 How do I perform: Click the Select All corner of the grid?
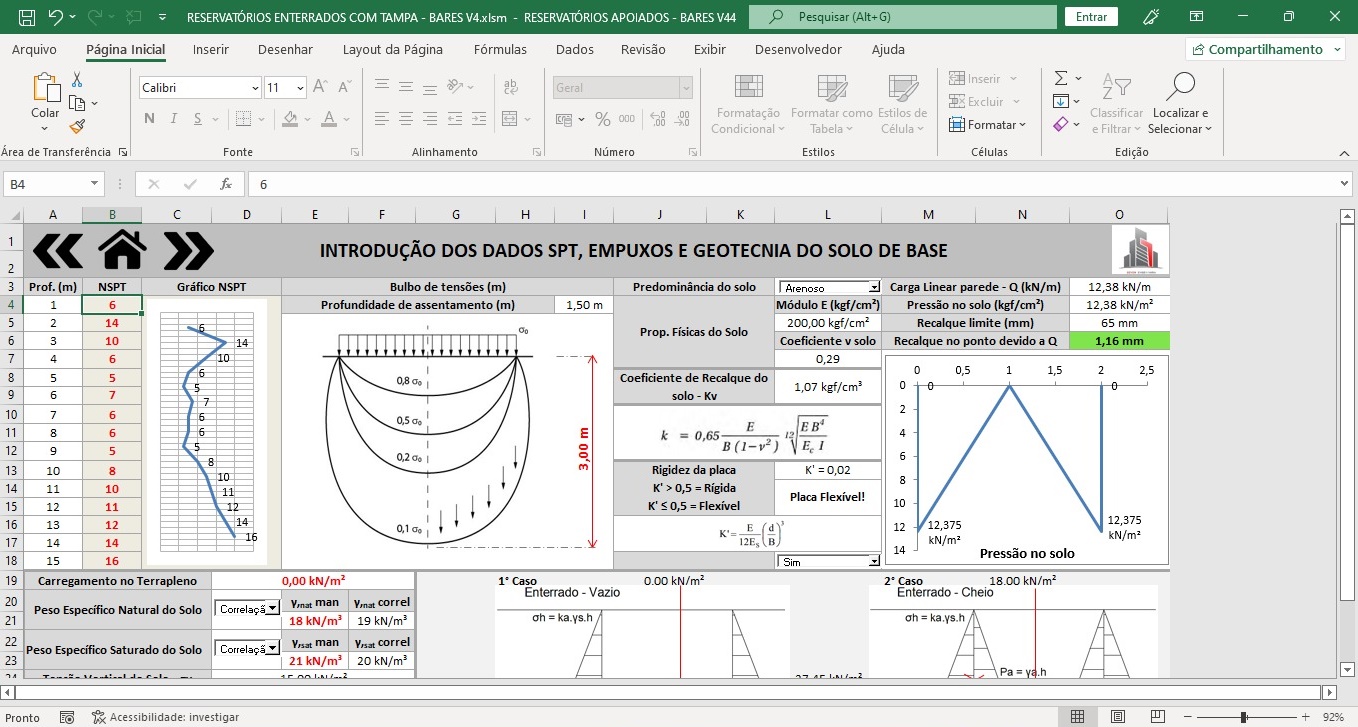coord(12,215)
